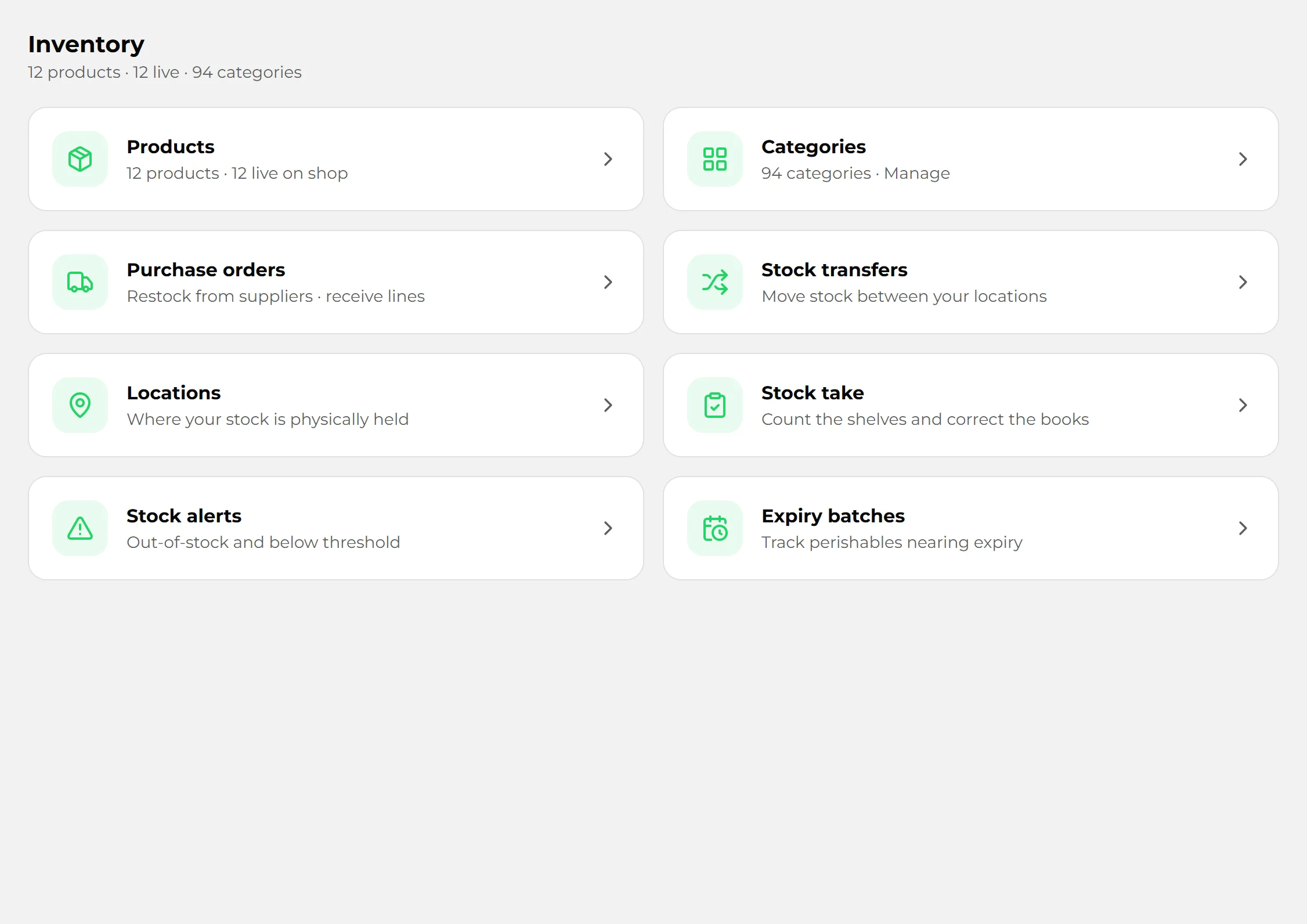This screenshot has width=1307, height=924.
Task: Click "Where your stock is physically held" text
Action: [x=268, y=420]
